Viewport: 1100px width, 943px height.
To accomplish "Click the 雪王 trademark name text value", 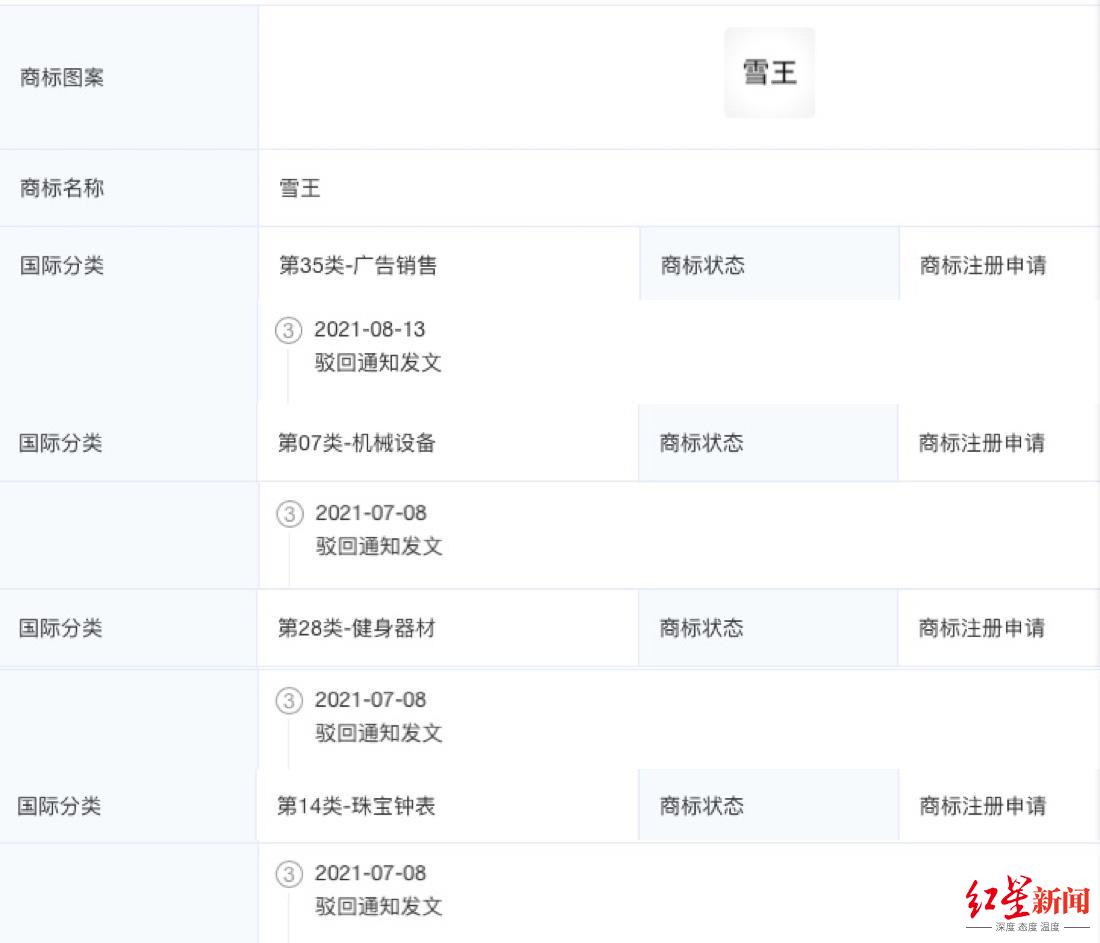I will click(x=300, y=188).
